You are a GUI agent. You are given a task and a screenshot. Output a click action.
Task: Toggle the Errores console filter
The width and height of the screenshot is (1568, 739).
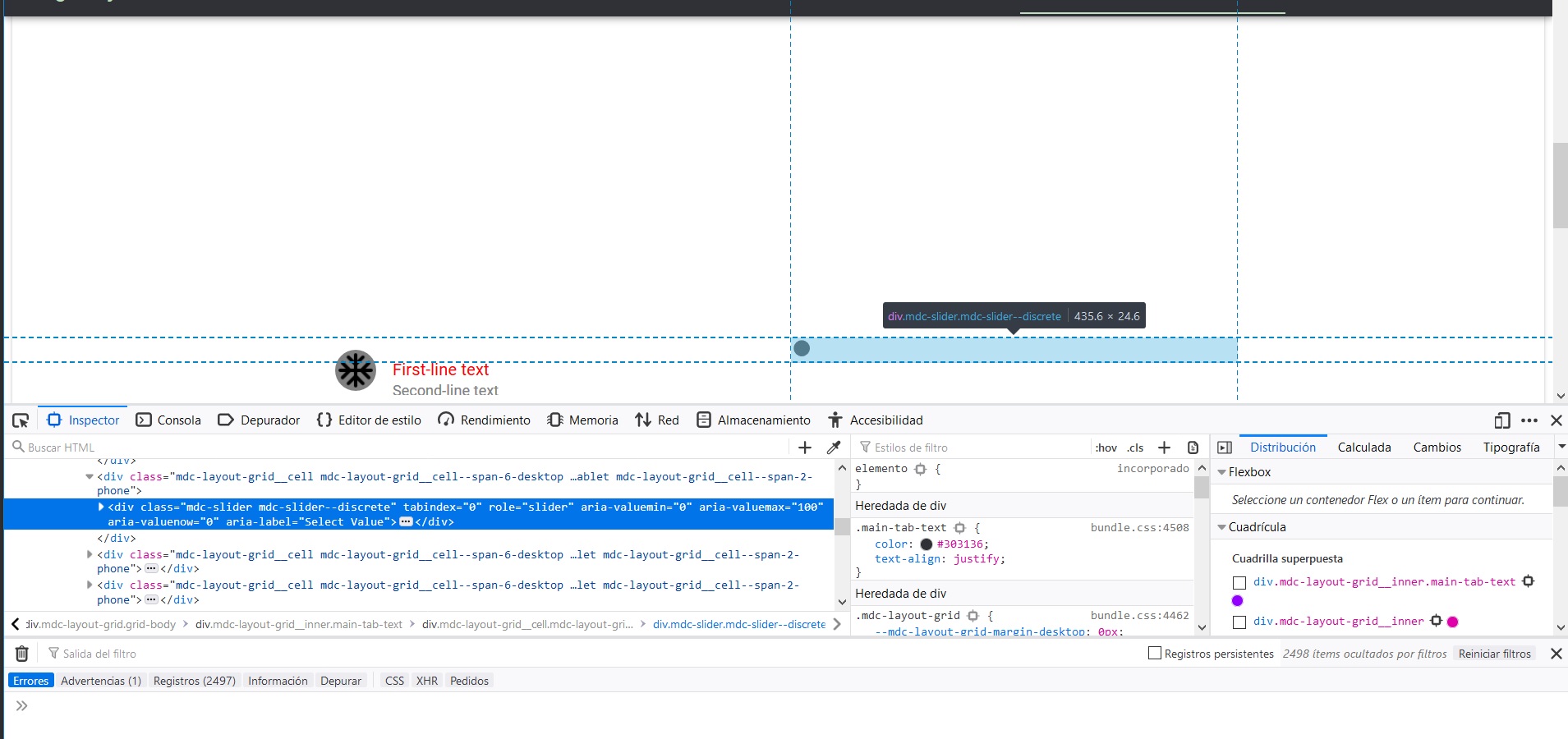point(31,681)
